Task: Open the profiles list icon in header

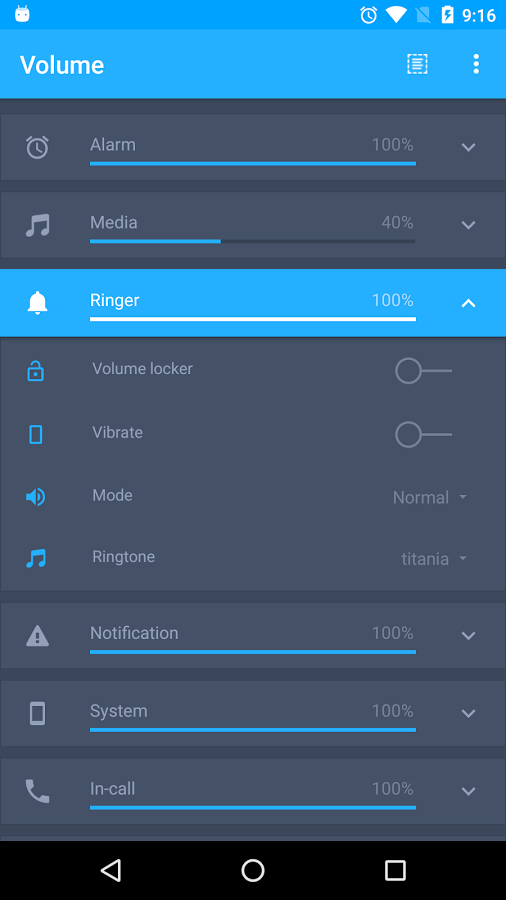Action: (417, 64)
